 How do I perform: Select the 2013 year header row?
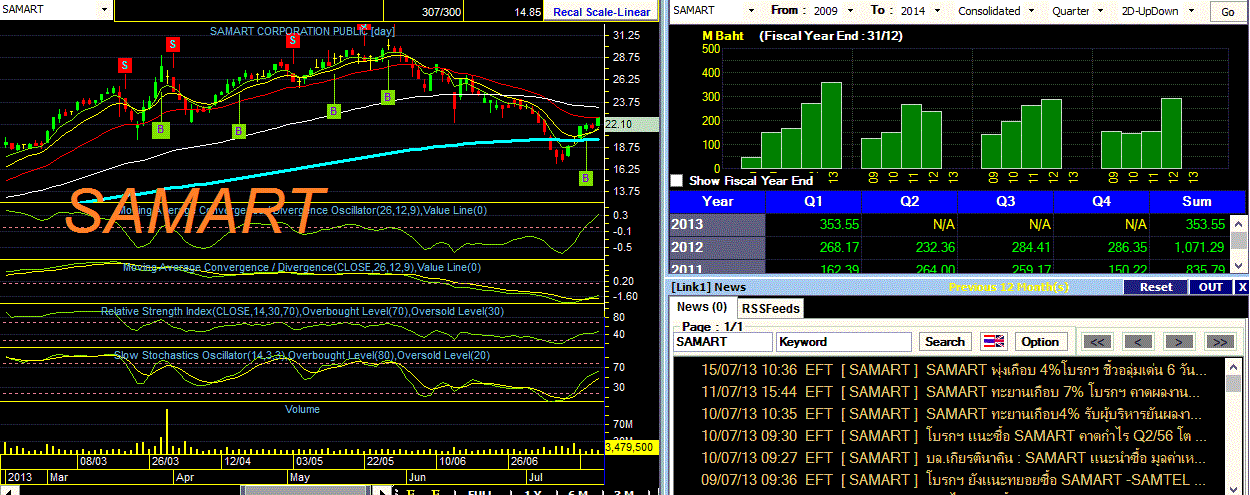click(717, 223)
